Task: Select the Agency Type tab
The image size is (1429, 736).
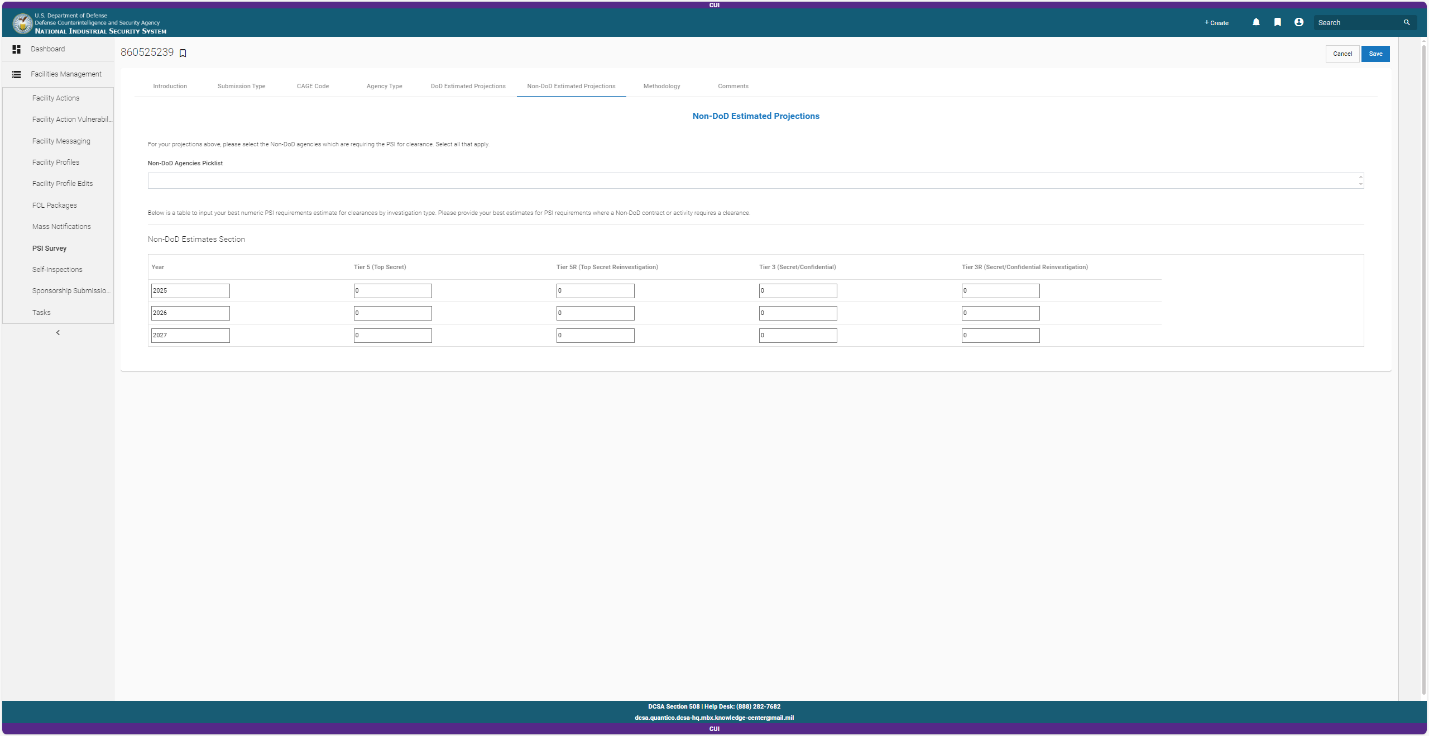Action: pyautogui.click(x=384, y=86)
